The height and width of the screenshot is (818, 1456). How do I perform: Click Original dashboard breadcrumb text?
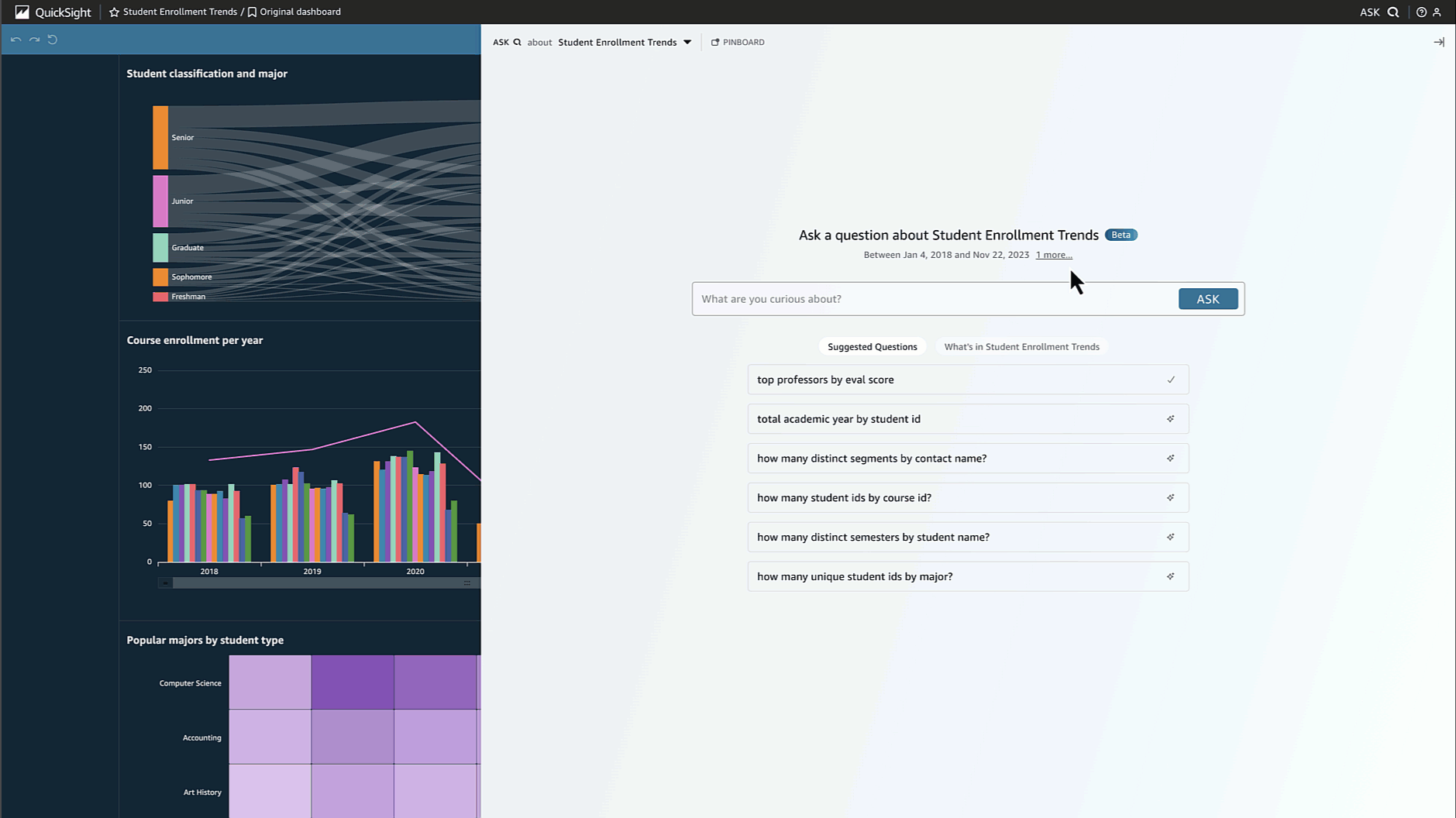tap(300, 12)
